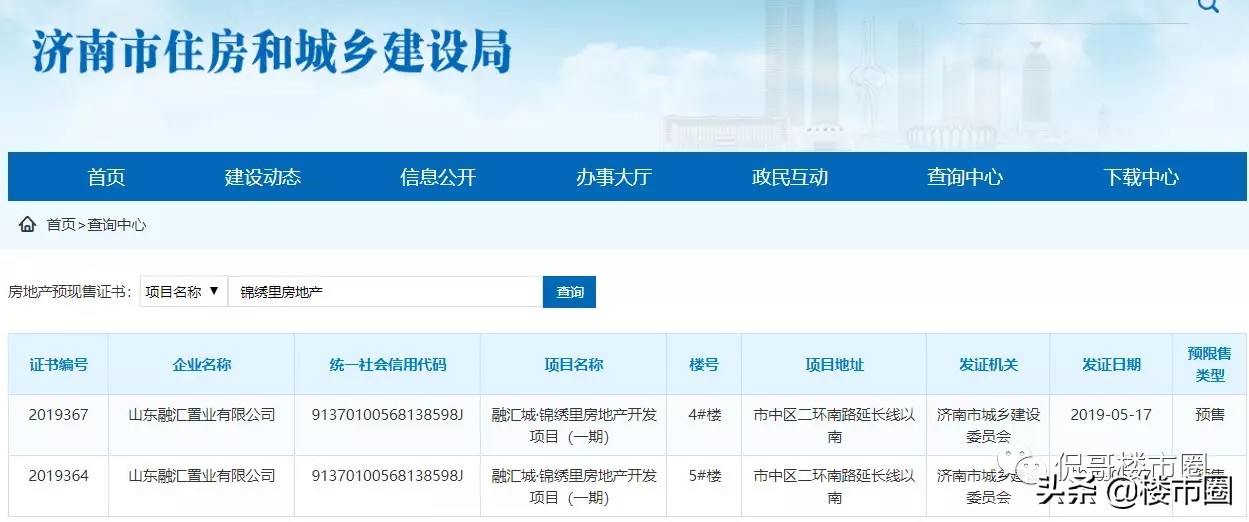This screenshot has width=1249, height=522.
Task: Click the 楼号 column header
Action: (704, 365)
